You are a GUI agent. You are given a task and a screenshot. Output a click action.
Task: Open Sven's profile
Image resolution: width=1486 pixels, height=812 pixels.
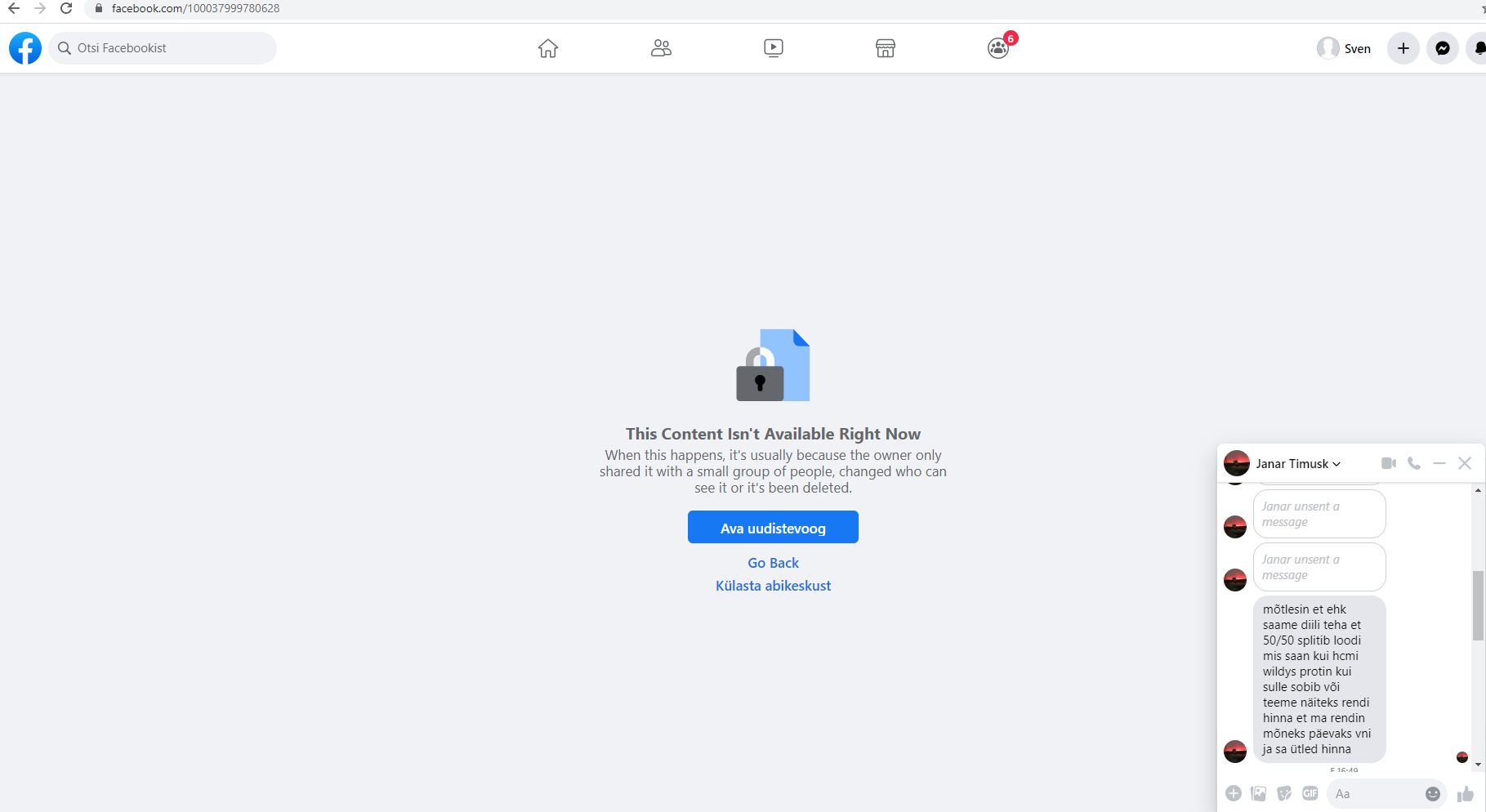point(1344,48)
